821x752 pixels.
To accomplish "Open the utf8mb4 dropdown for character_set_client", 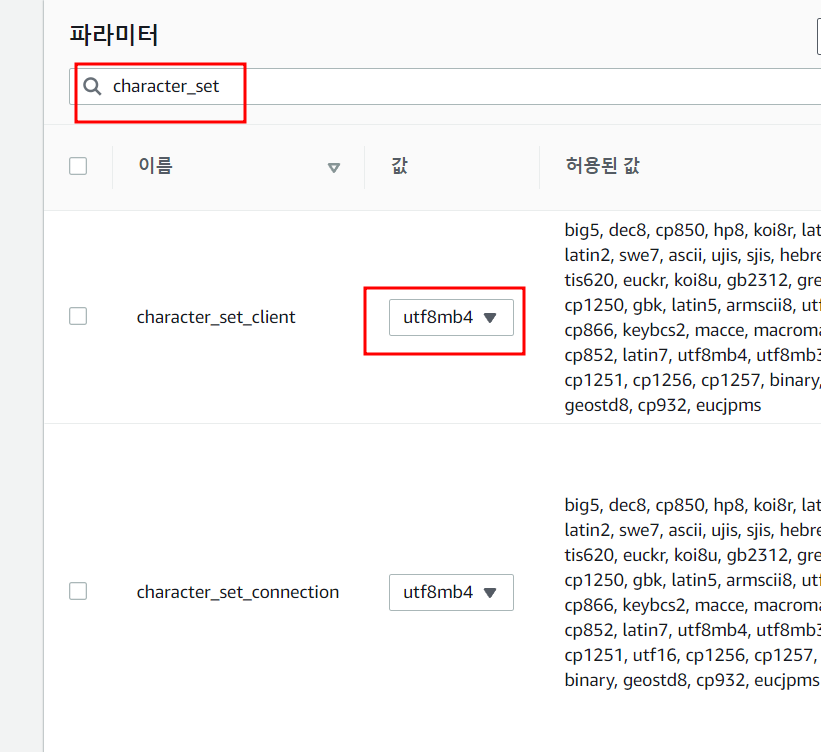I will [x=450, y=318].
